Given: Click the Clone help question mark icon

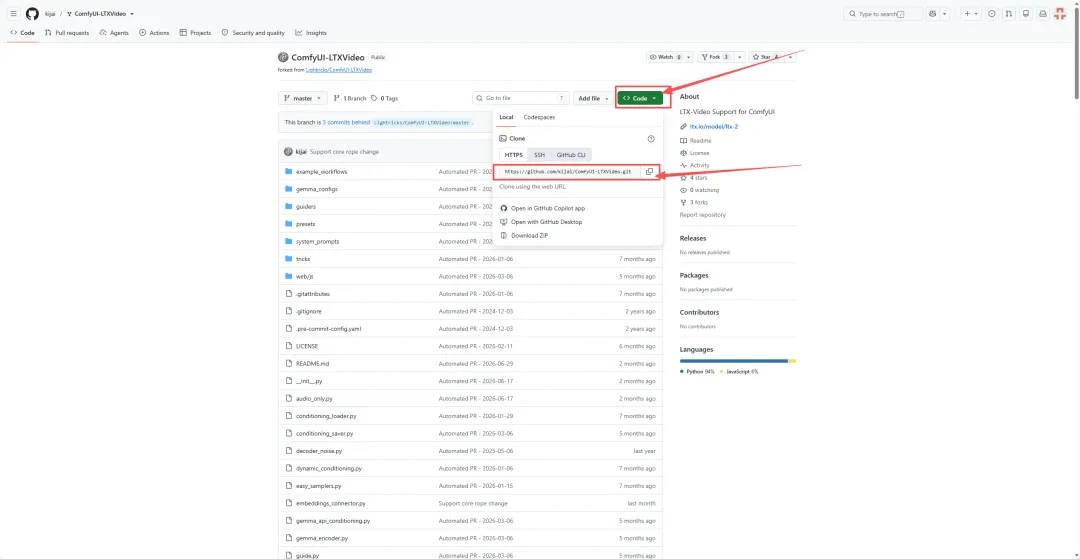Looking at the screenshot, I should click(651, 138).
